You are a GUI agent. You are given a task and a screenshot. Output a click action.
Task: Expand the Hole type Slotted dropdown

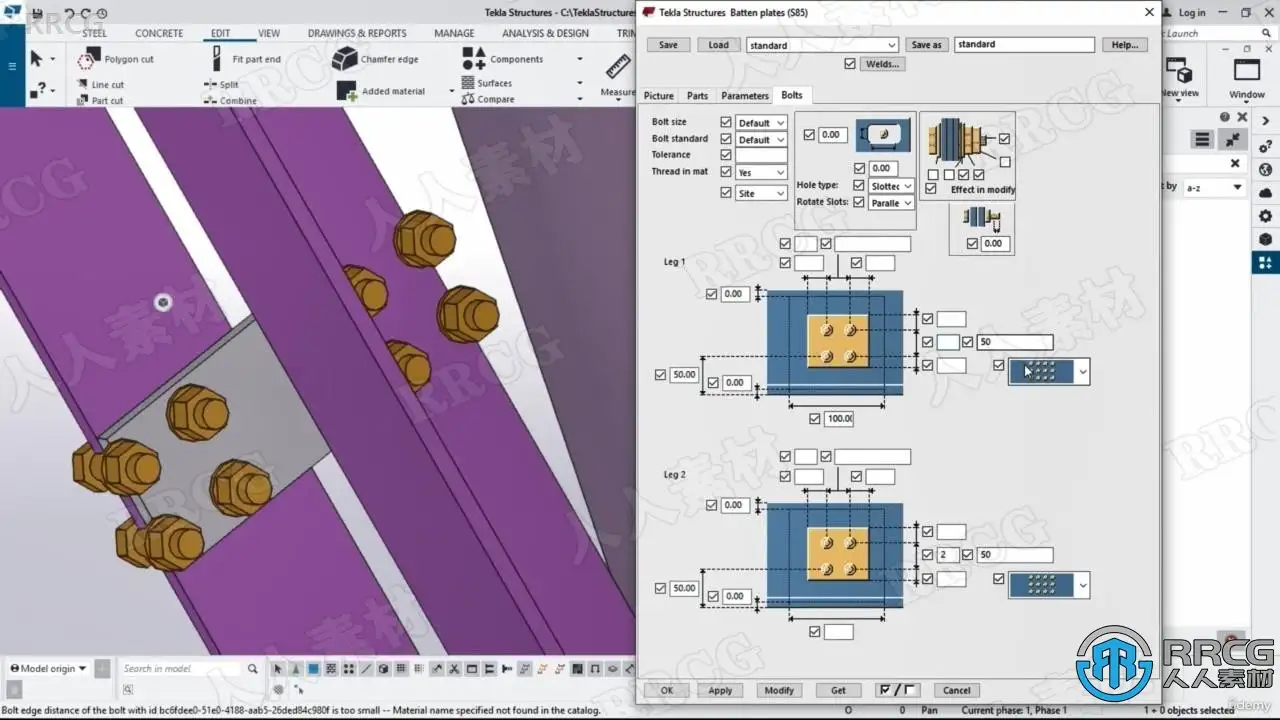(891, 186)
